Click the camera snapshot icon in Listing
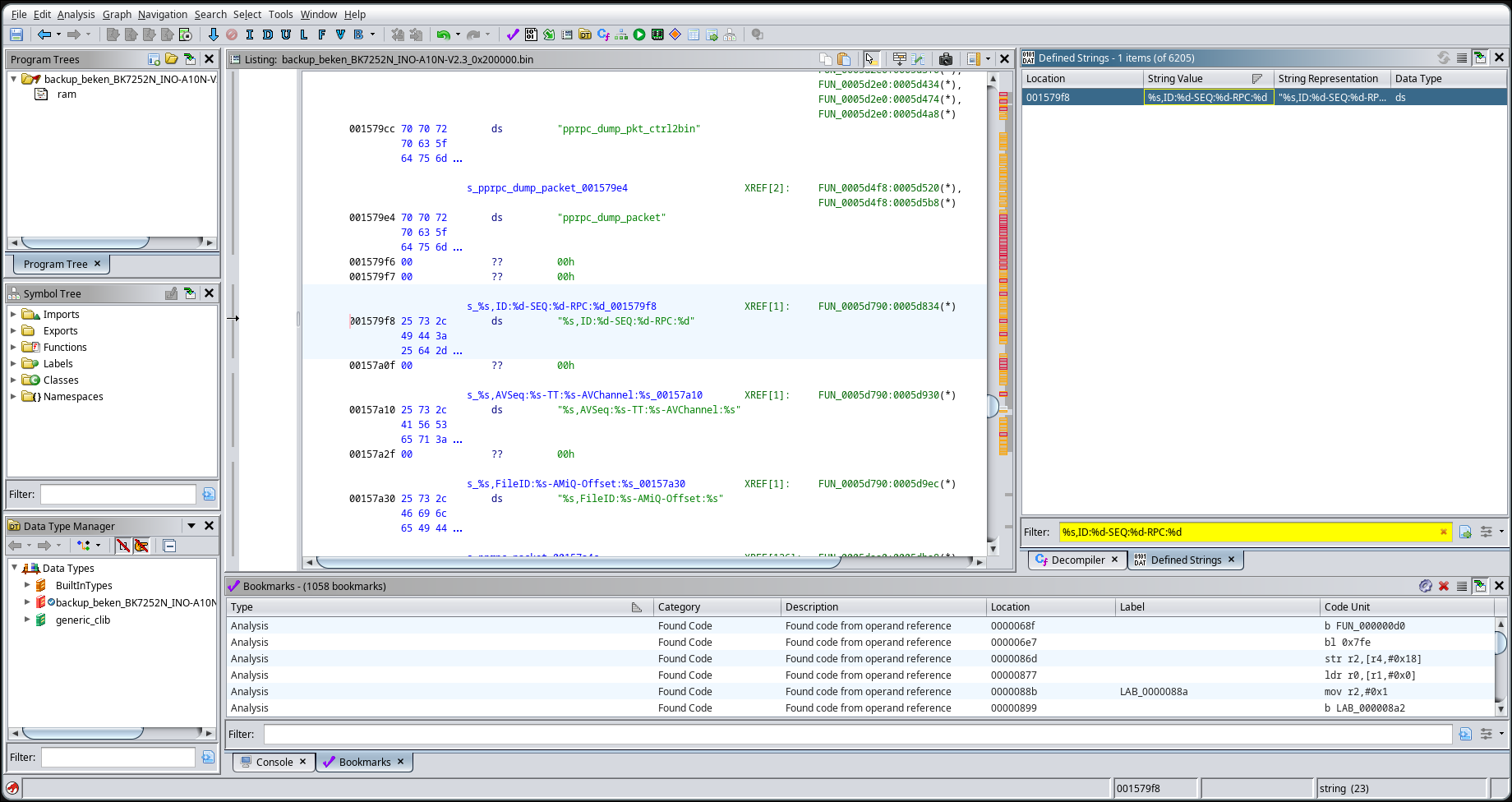The height and width of the screenshot is (802, 1512). coord(946,59)
